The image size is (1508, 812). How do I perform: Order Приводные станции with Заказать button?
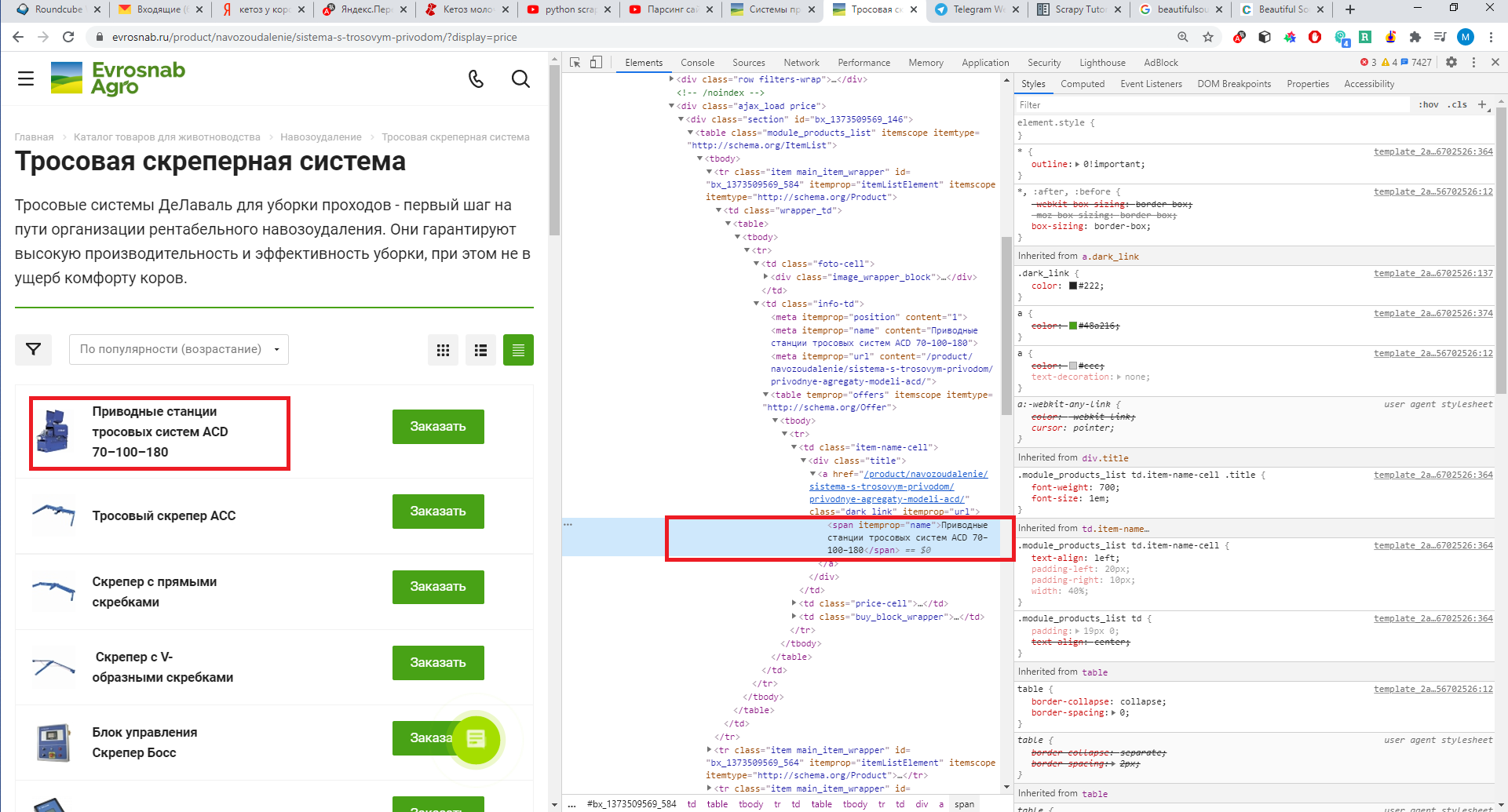(438, 426)
